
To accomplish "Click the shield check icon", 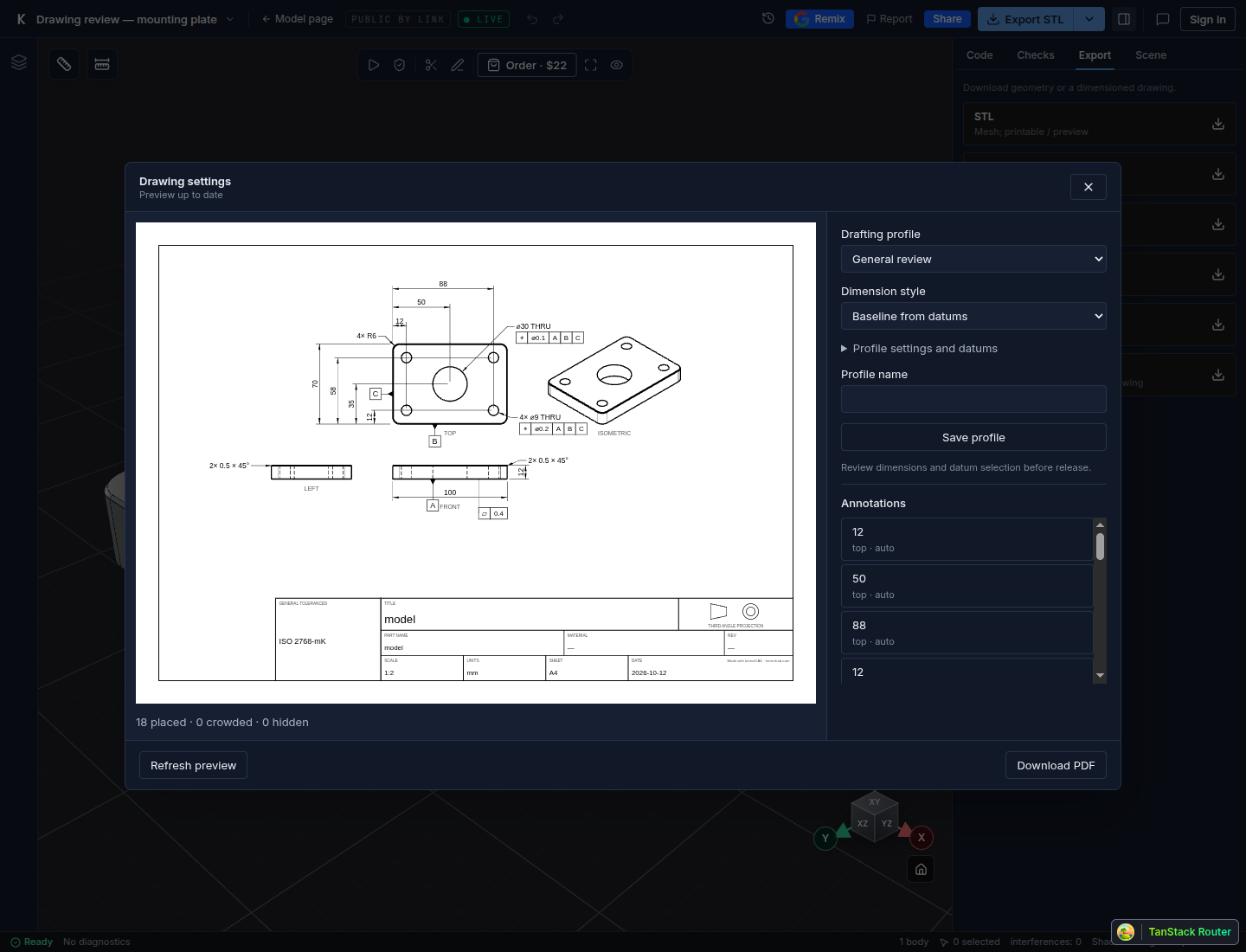I will [400, 65].
